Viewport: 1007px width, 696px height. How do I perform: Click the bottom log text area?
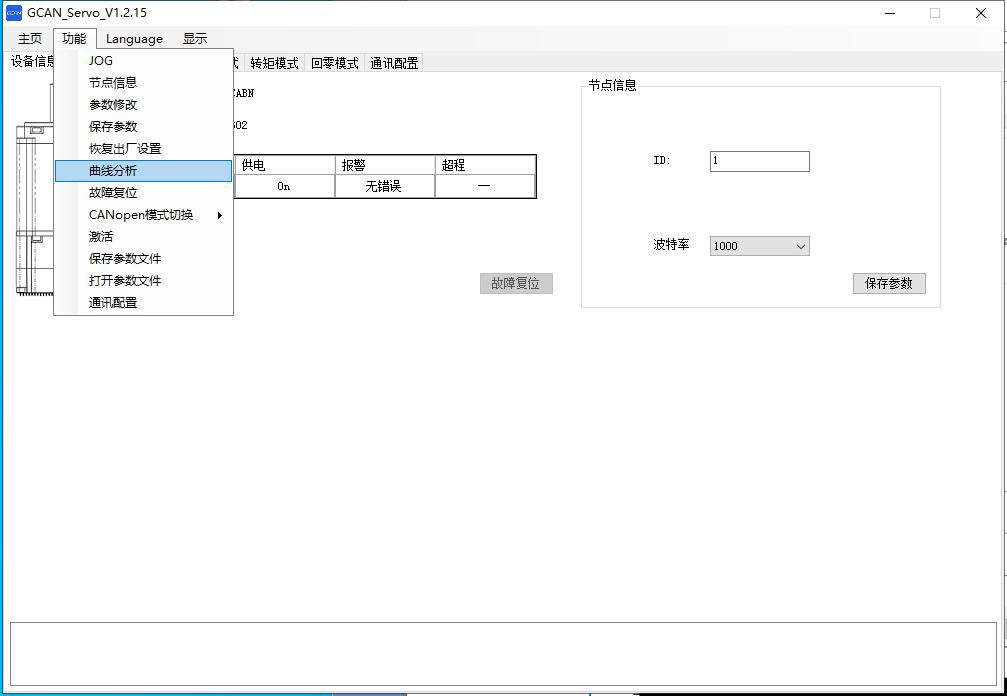[x=503, y=653]
